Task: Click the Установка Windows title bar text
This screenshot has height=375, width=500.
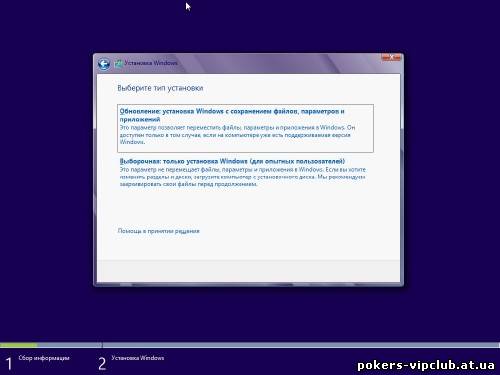Action: coord(151,63)
